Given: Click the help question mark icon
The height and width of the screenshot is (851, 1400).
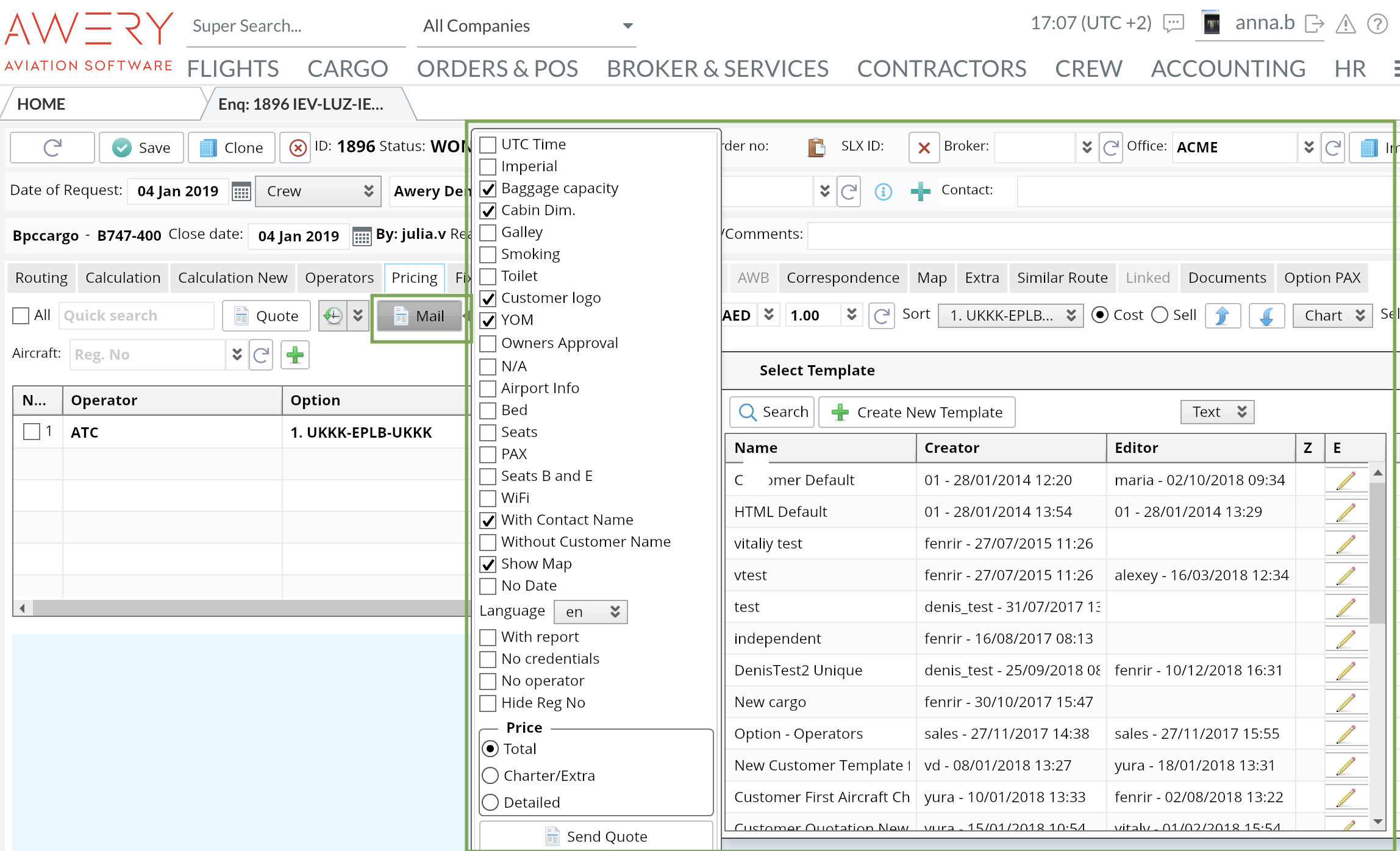Looking at the screenshot, I should coord(1377,24).
